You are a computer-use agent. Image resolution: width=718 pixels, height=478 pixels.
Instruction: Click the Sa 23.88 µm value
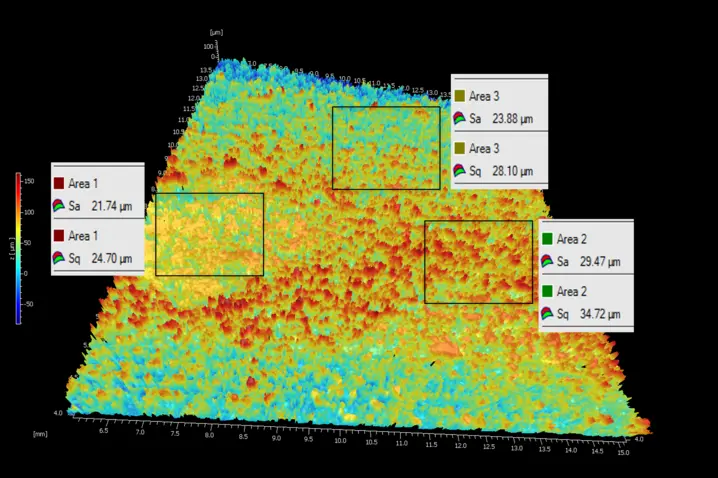pos(512,118)
